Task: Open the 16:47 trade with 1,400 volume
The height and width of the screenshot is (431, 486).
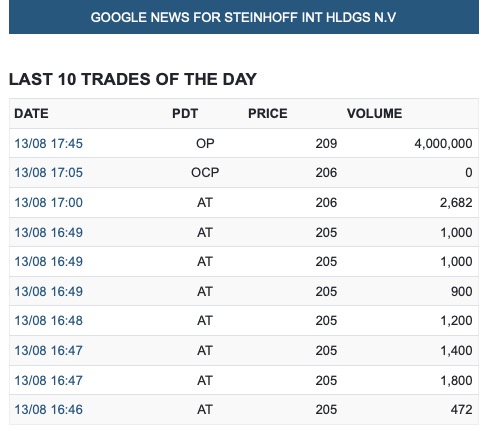Action: click(x=48, y=351)
